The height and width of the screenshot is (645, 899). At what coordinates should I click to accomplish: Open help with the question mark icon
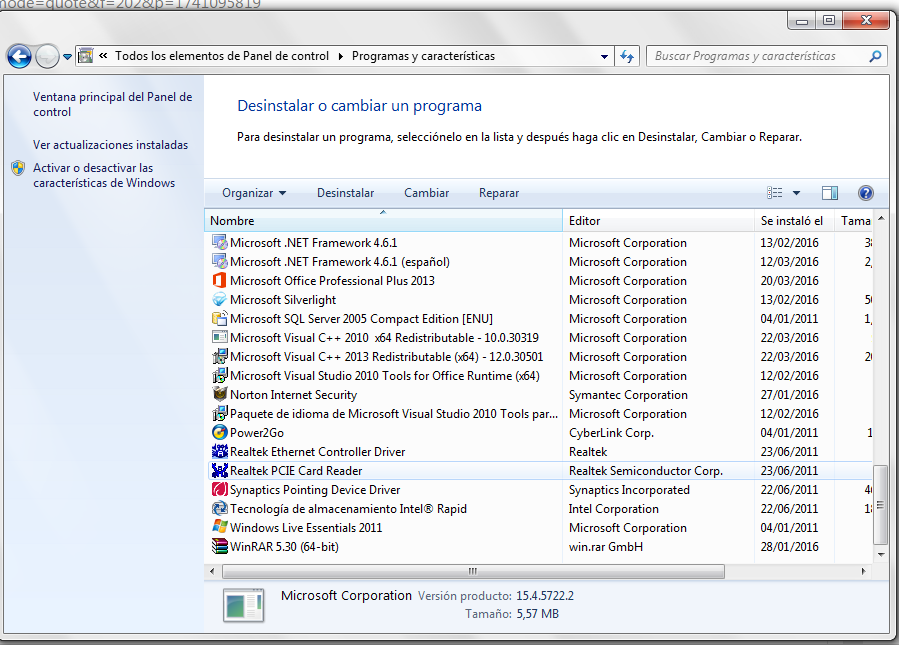866,193
